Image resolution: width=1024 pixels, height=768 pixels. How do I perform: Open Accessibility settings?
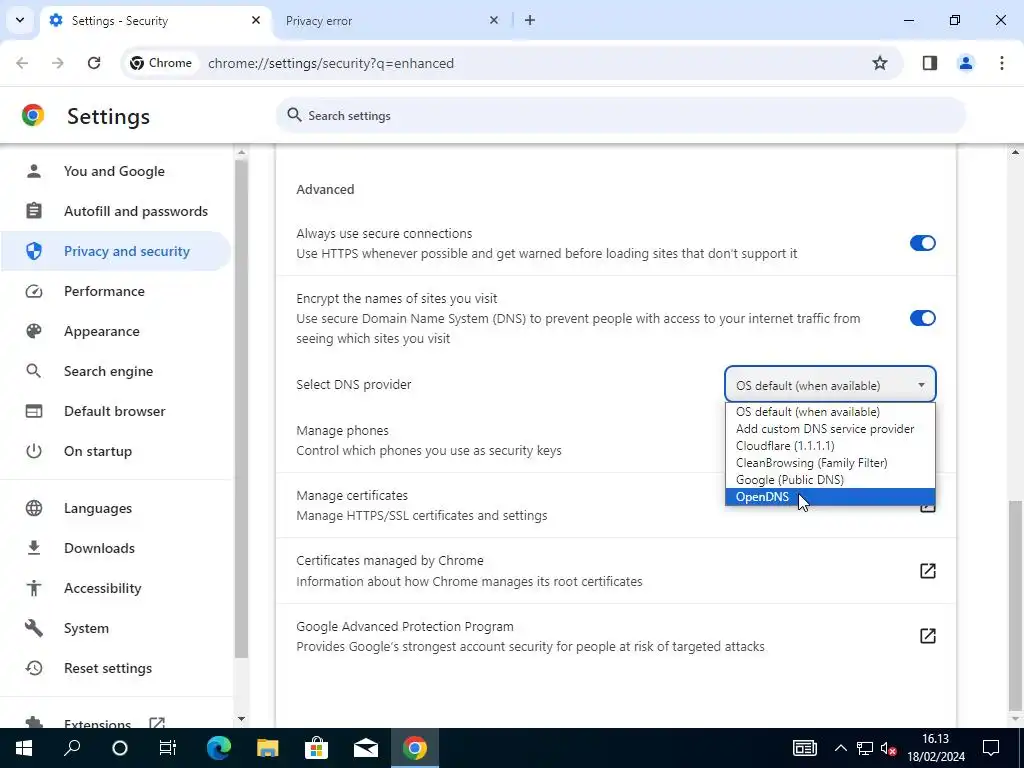114,588
